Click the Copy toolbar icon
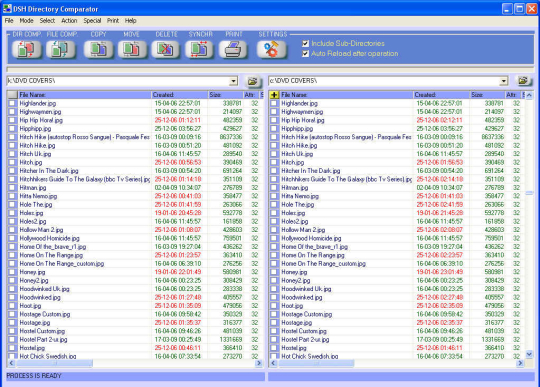Screen dimensions: 540x387 [98, 49]
